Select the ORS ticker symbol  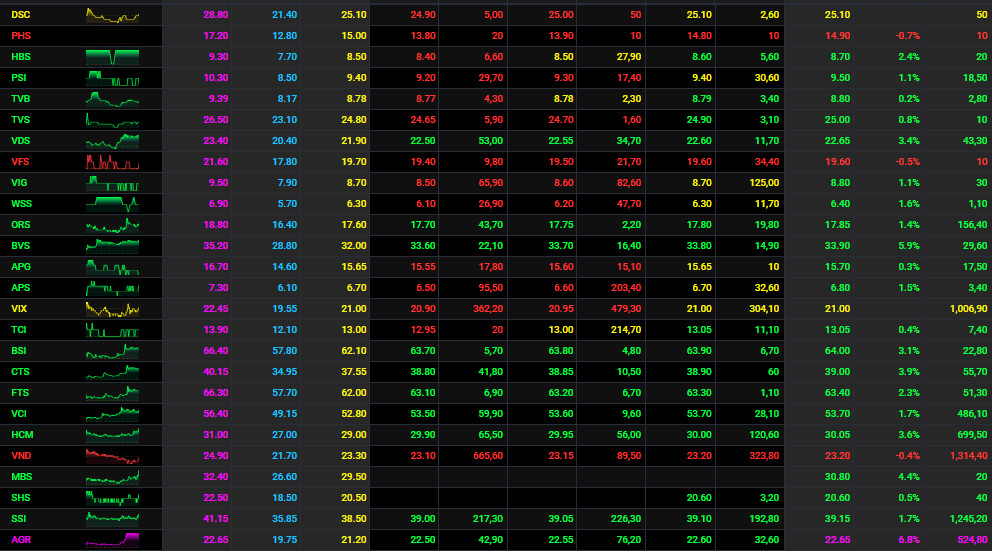(20, 225)
